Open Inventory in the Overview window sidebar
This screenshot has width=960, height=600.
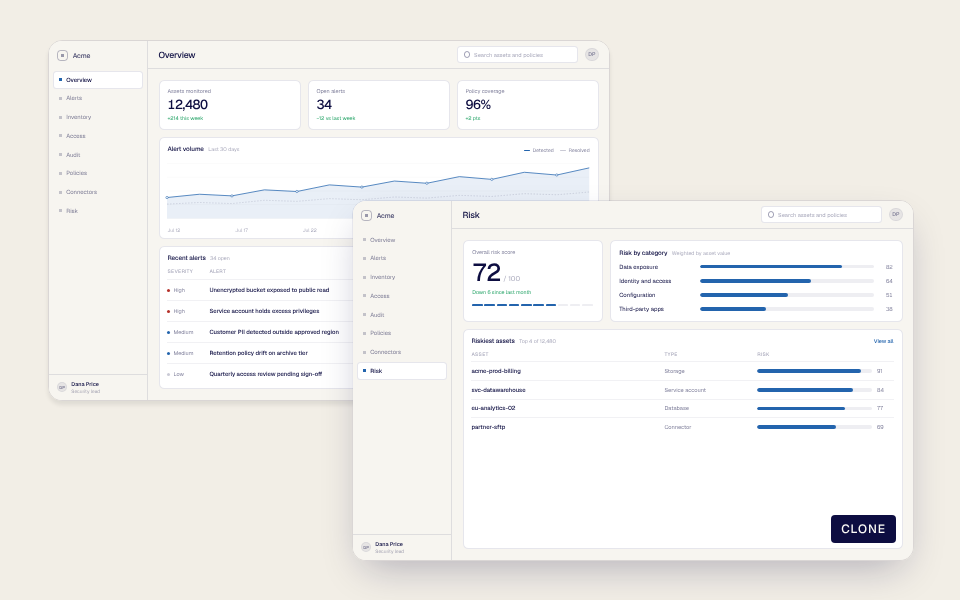pos(98,117)
